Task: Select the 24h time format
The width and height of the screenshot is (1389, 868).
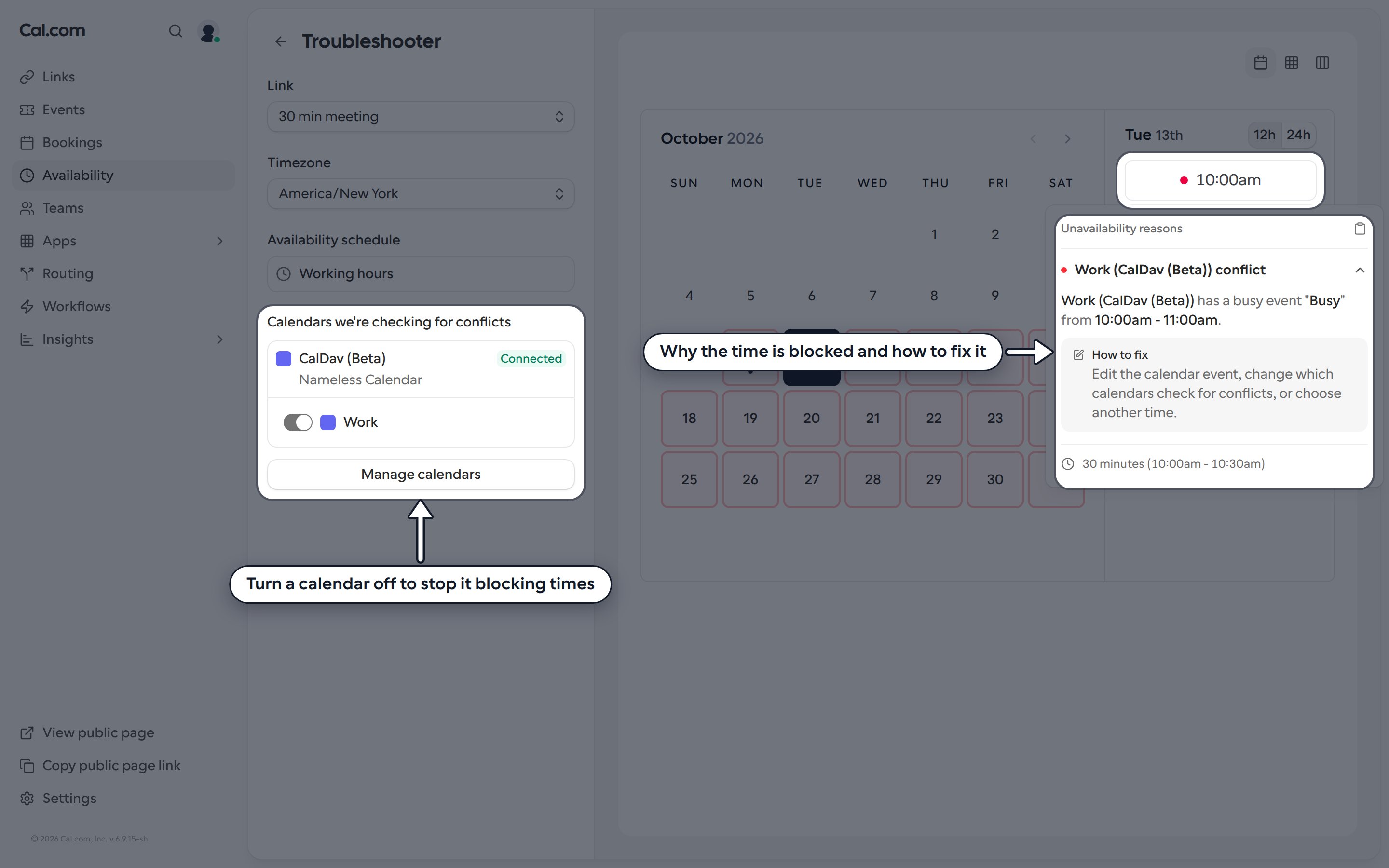Action: click(1298, 135)
